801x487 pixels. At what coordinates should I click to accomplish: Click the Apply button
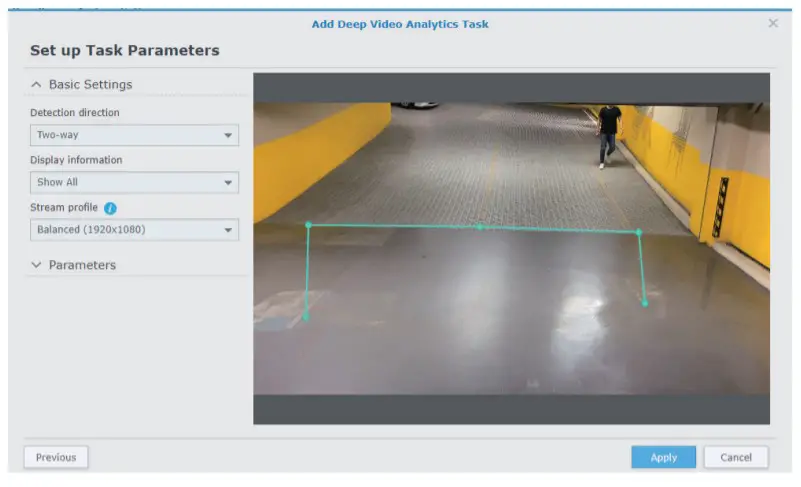coord(663,457)
